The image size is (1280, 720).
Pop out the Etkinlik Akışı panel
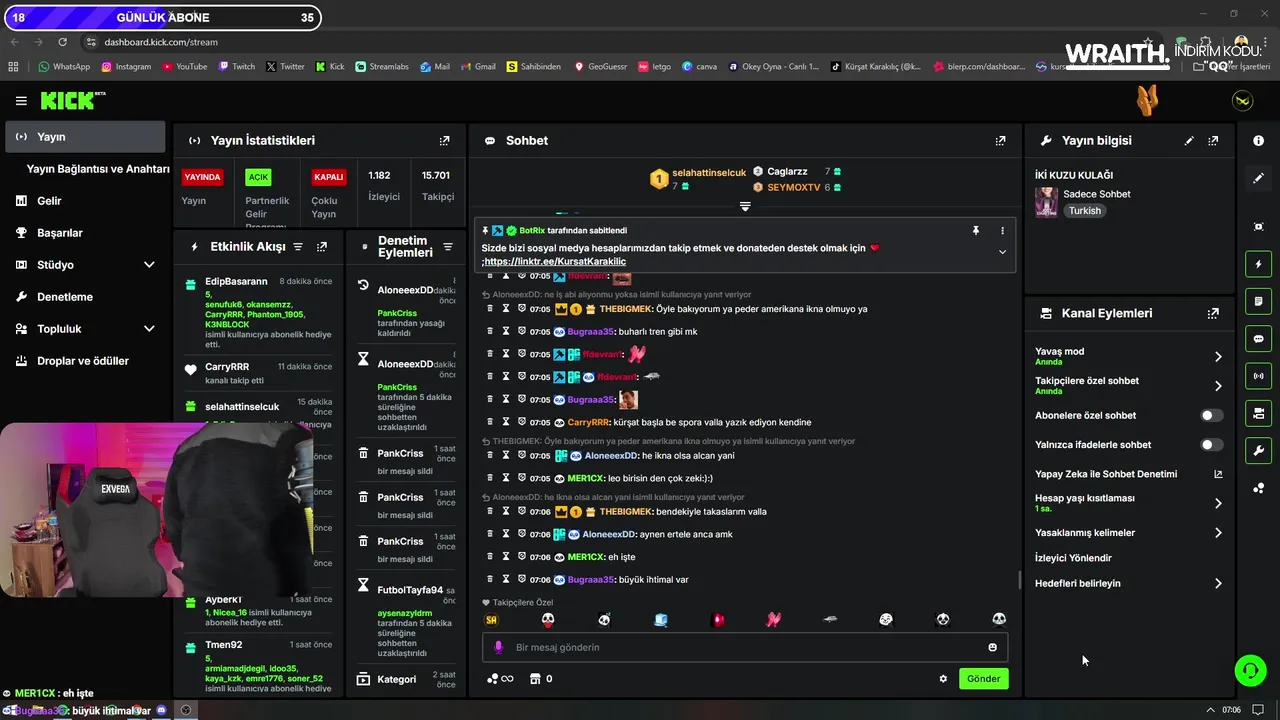322,247
